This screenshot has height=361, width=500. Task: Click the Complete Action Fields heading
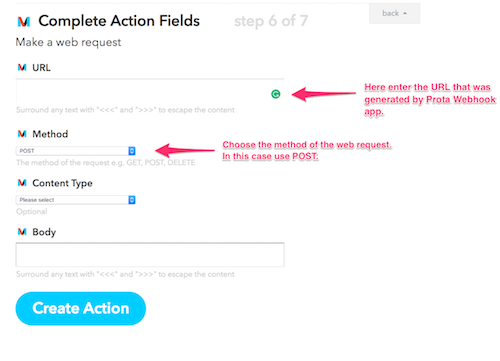[x=119, y=21]
